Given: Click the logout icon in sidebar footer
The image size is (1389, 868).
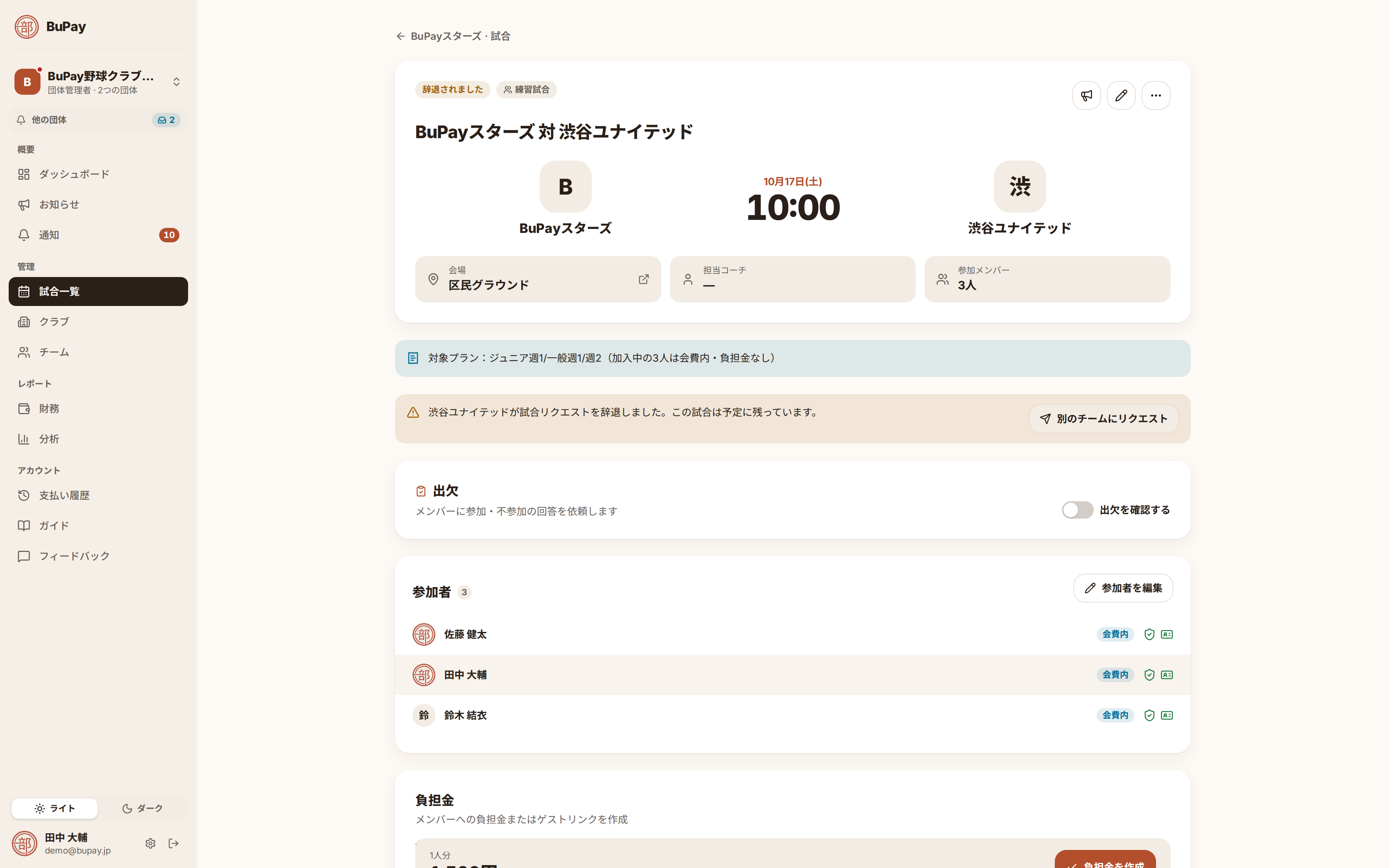Looking at the screenshot, I should click(x=173, y=843).
